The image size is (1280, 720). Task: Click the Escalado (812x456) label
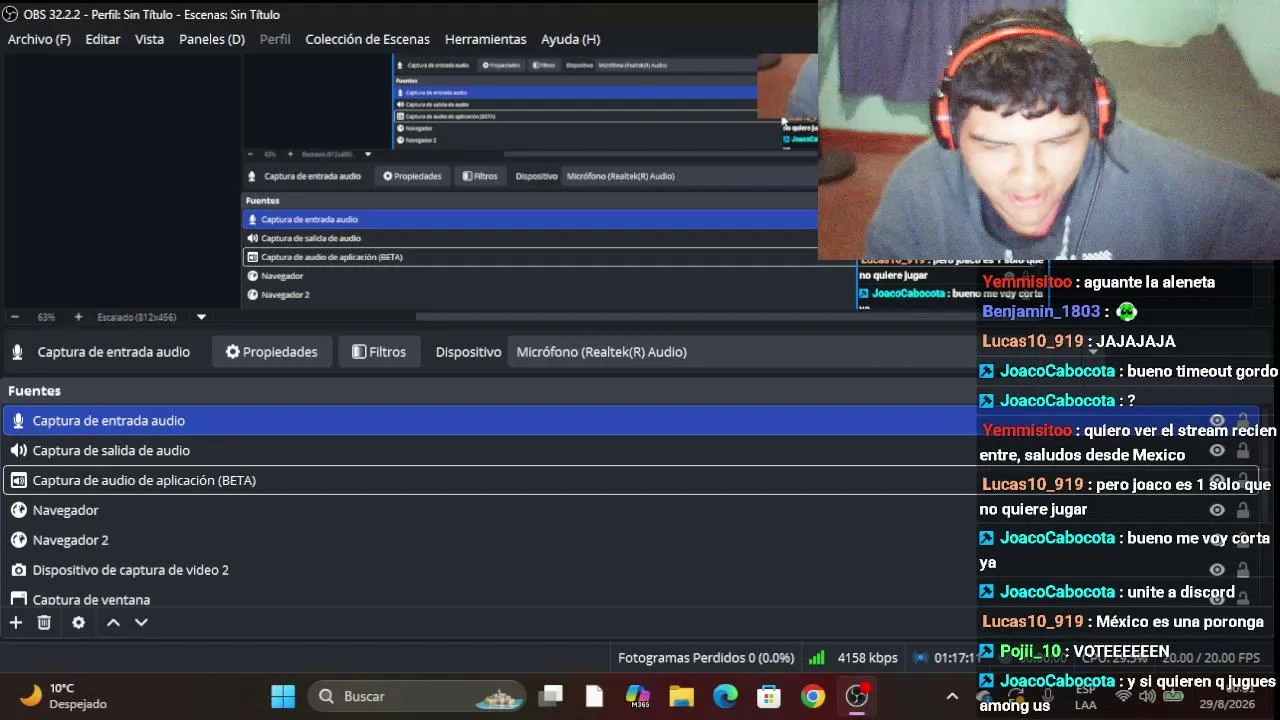pyautogui.click(x=137, y=317)
